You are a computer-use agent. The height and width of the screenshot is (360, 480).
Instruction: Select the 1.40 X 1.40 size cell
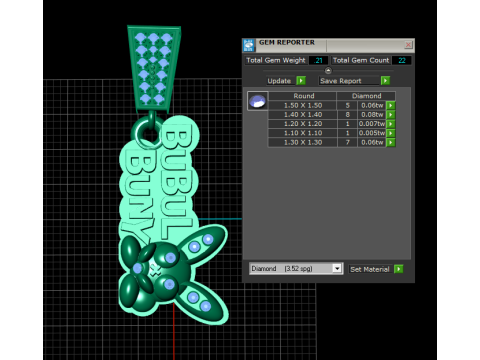tap(303, 115)
